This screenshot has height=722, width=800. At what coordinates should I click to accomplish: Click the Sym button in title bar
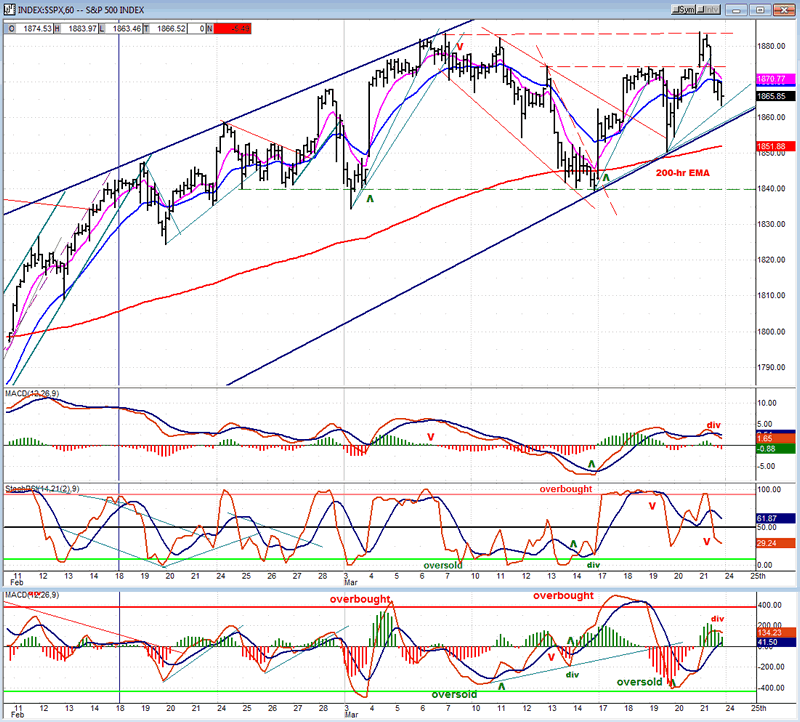[684, 10]
